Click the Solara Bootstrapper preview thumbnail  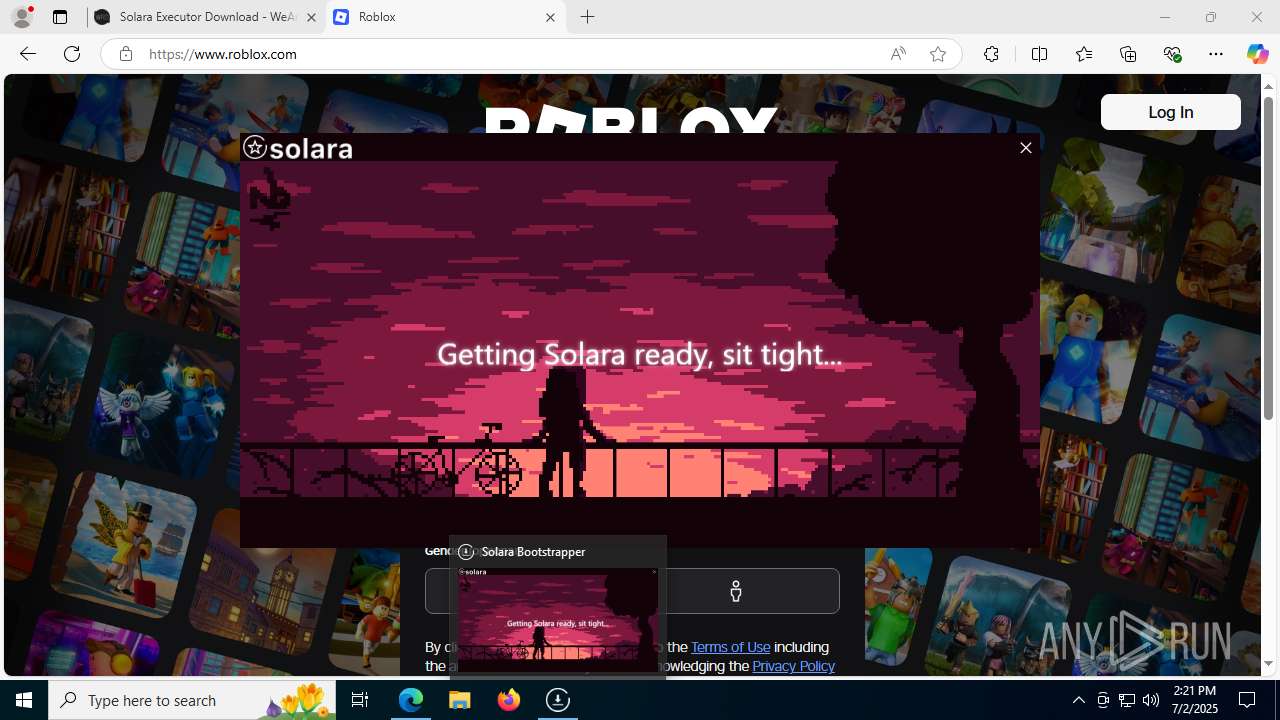[558, 620]
